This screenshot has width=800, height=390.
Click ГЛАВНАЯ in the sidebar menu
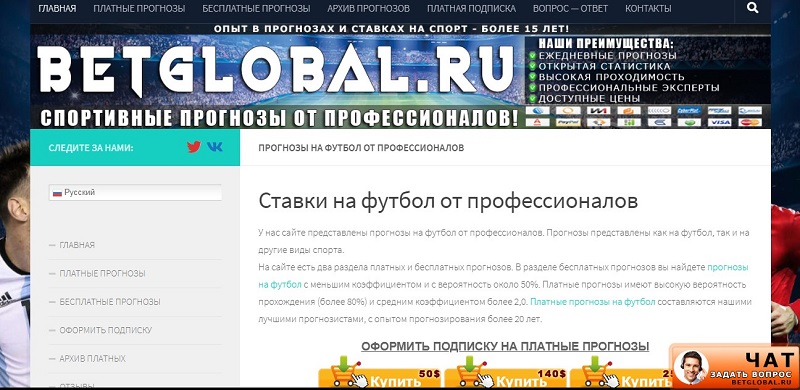click(x=77, y=245)
